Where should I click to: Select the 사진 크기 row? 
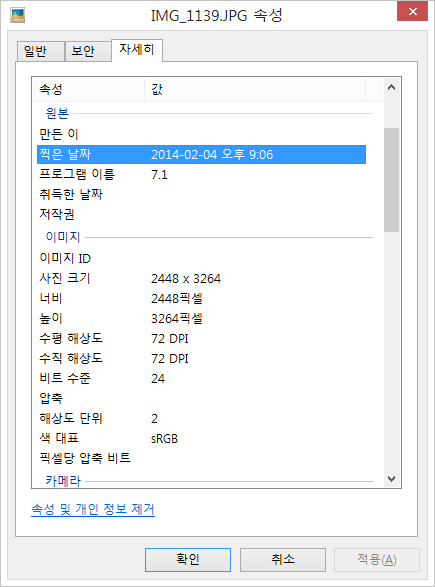point(201,279)
